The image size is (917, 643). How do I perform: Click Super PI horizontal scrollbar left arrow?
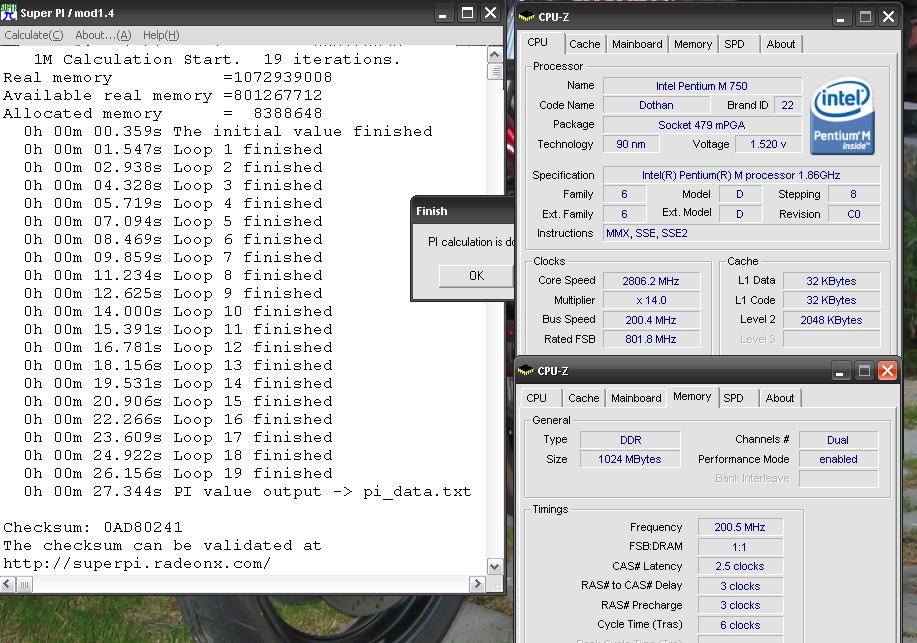(8, 584)
